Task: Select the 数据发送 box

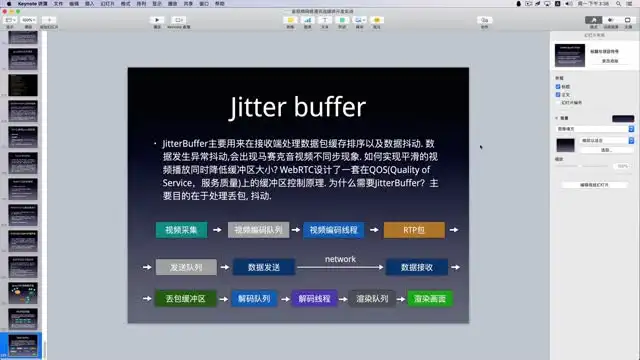Action: pos(264,267)
